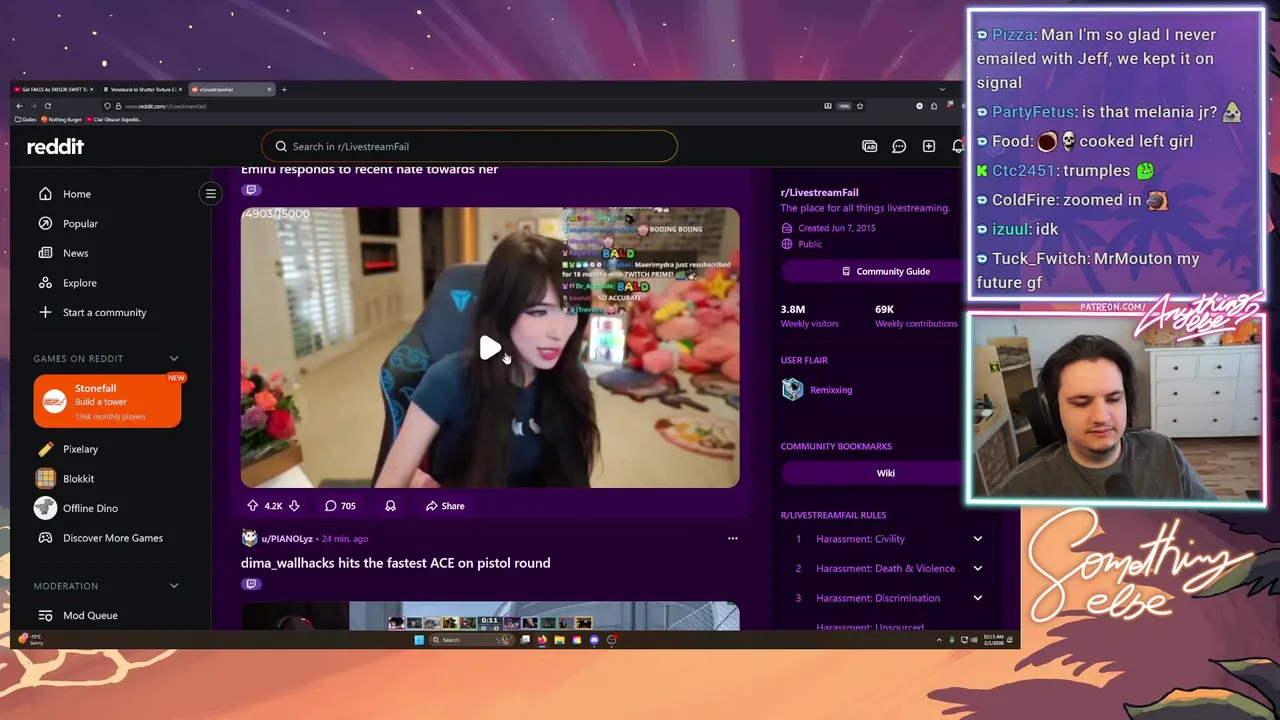The width and height of the screenshot is (1280, 720).
Task: Click the create post plus icon
Action: click(x=929, y=146)
